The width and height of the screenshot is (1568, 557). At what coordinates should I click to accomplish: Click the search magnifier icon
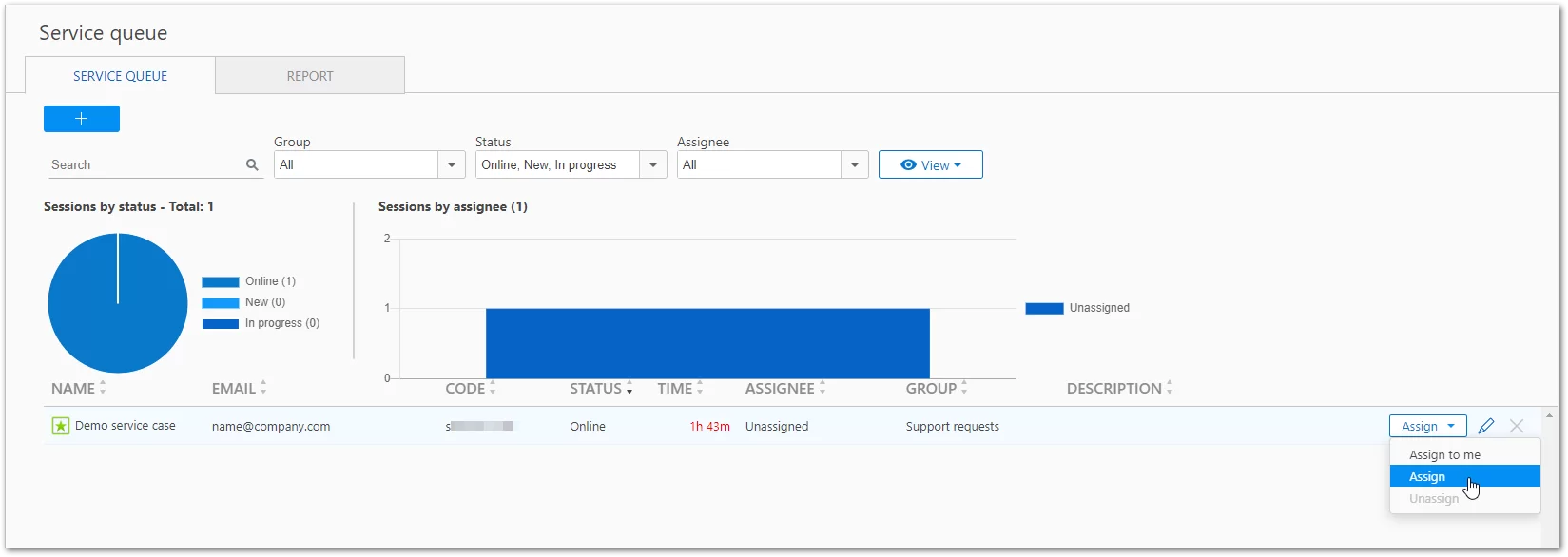[252, 164]
